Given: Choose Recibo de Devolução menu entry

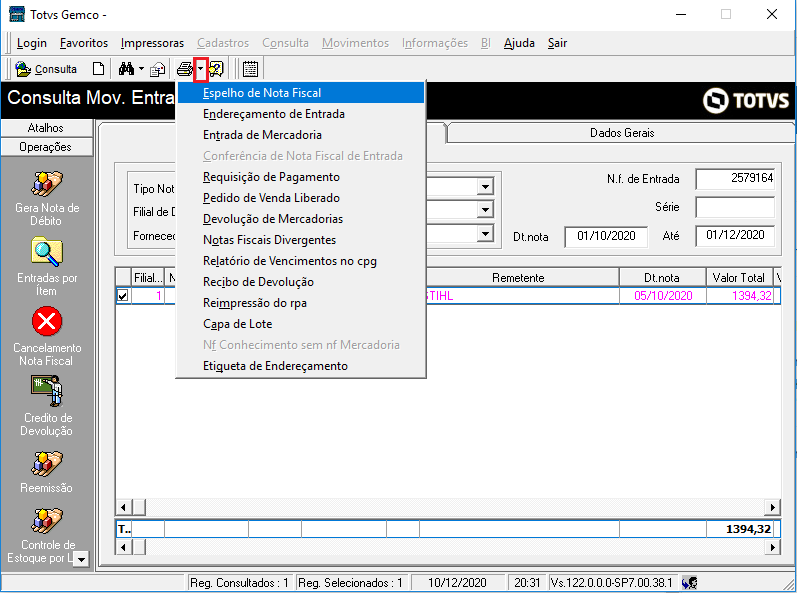Looking at the screenshot, I should coord(301,282).
